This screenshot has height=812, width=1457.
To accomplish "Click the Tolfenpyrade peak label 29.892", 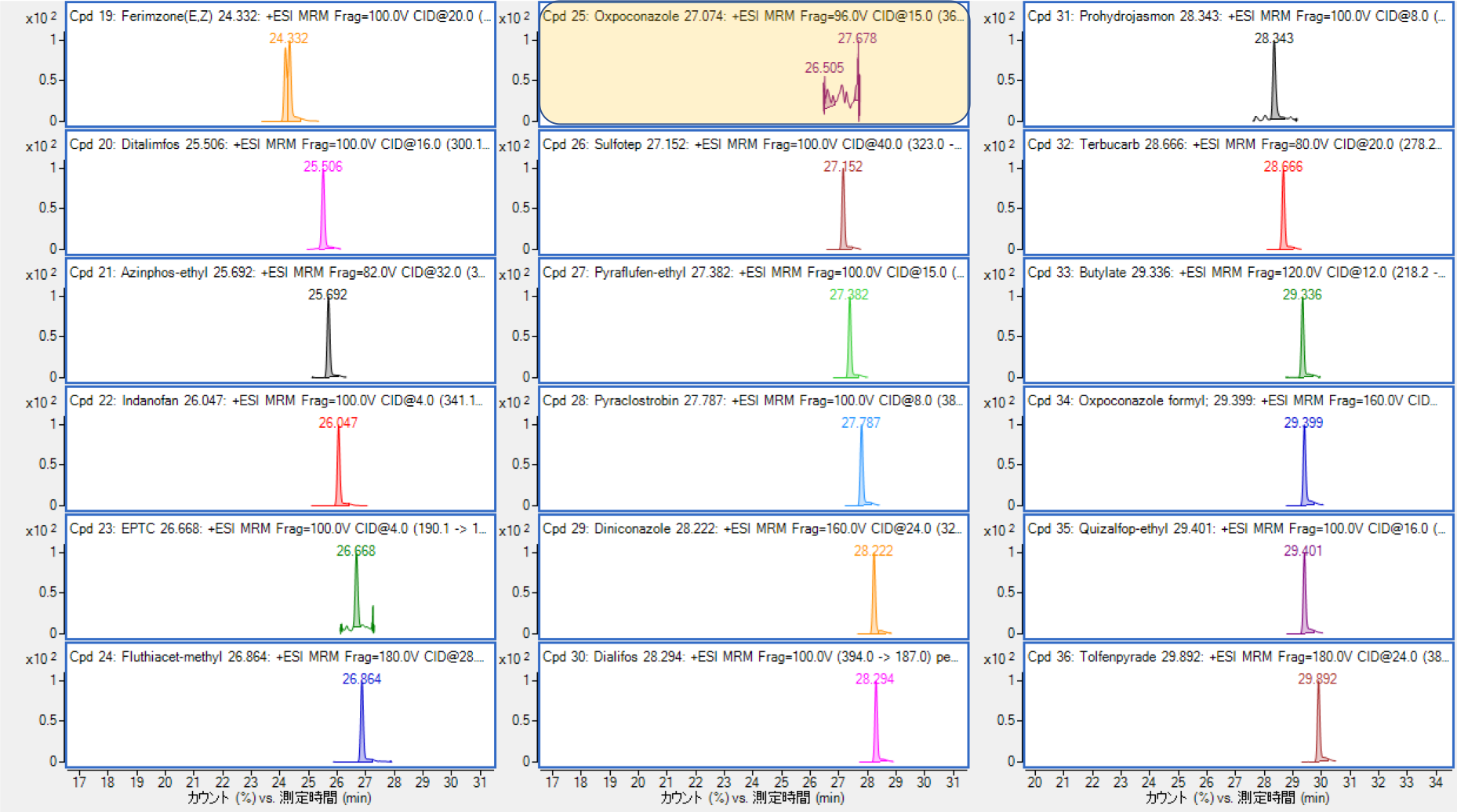I will [1317, 679].
